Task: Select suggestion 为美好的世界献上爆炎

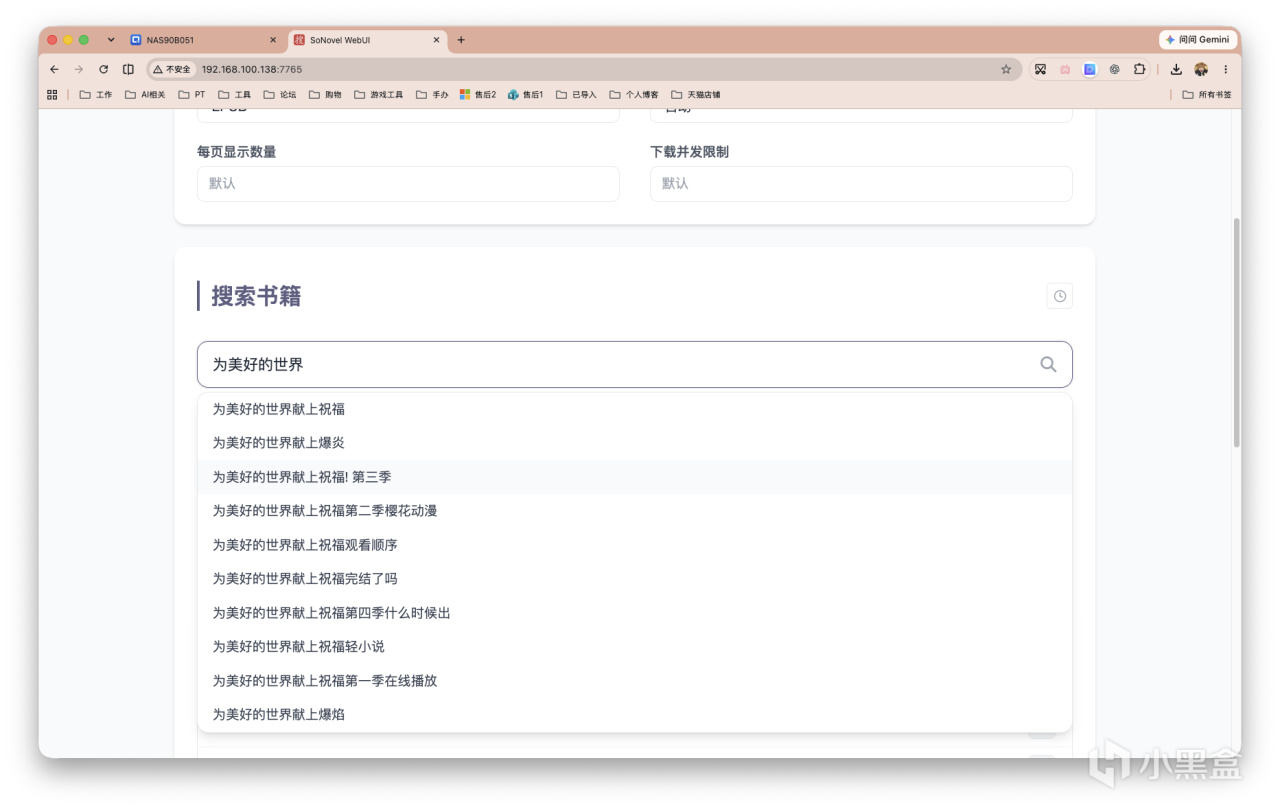Action: pos(634,443)
